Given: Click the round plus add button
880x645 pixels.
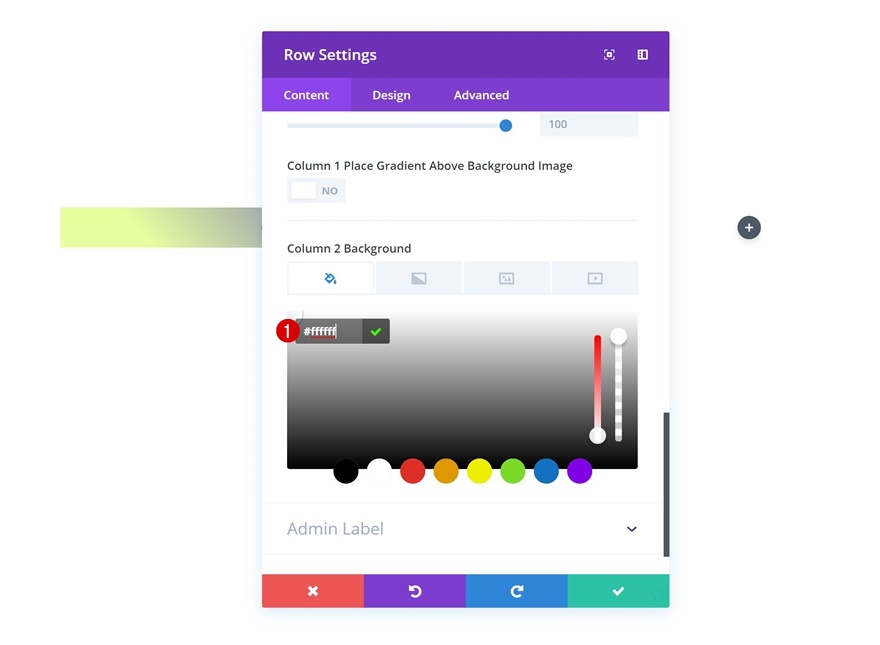Looking at the screenshot, I should (x=749, y=227).
